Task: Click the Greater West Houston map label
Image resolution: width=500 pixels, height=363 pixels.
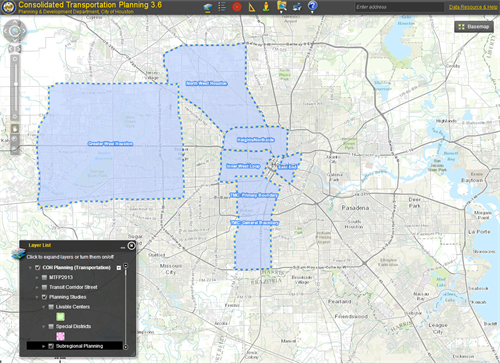Action: point(110,144)
